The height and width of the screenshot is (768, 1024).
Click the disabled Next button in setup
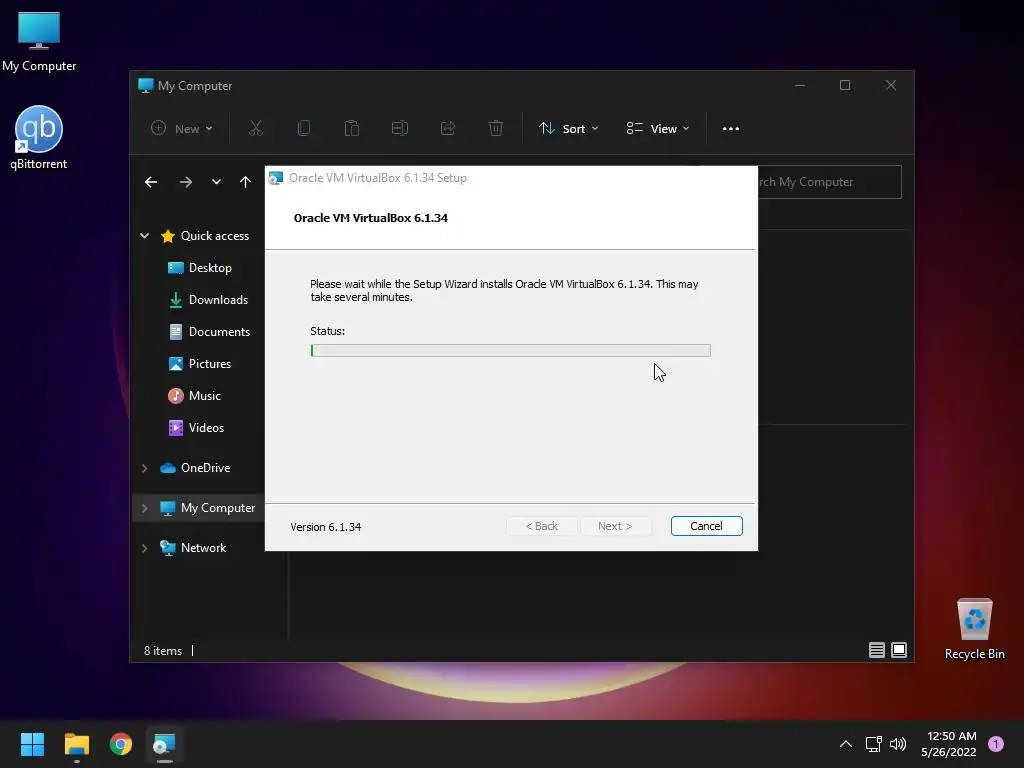[x=615, y=526]
